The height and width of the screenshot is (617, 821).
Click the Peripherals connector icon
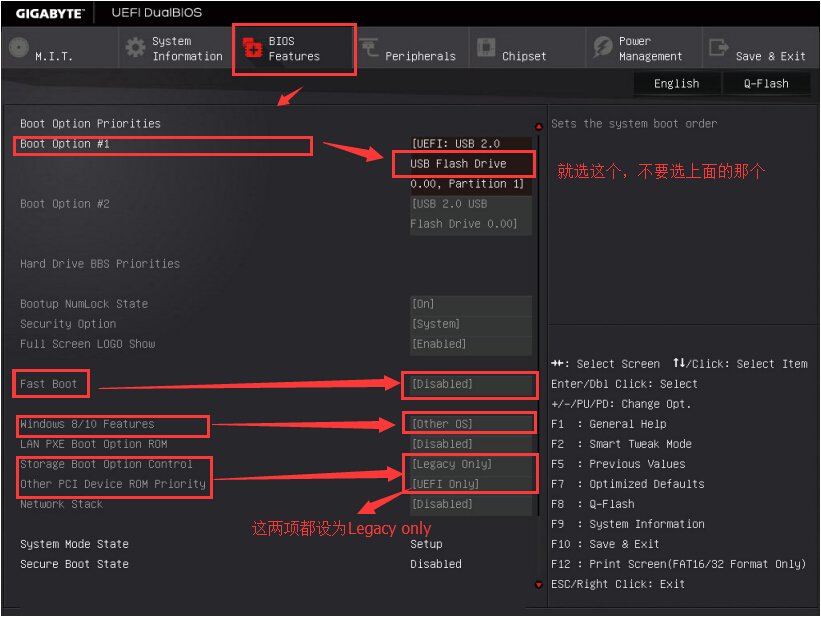pyautogui.click(x=369, y=48)
